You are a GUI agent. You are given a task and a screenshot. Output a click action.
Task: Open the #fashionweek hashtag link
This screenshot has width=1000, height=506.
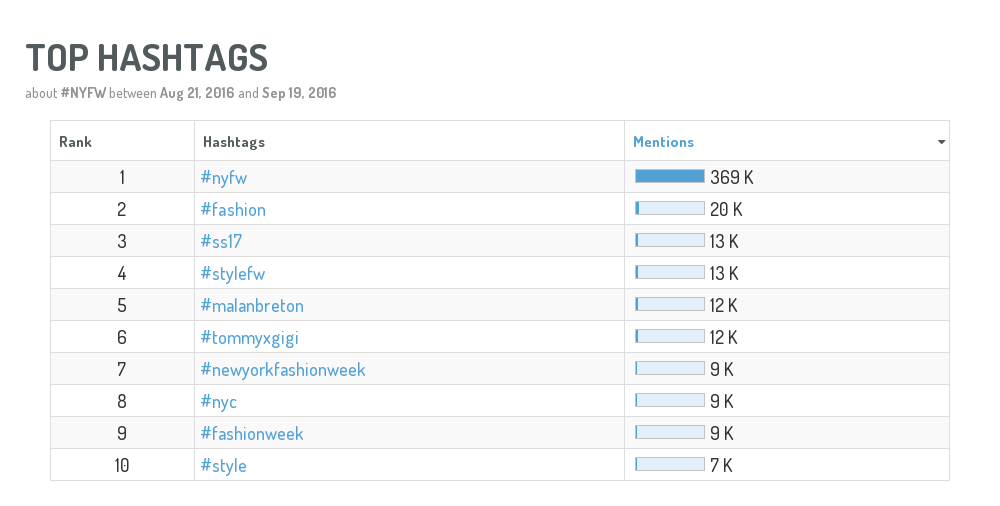pyautogui.click(x=252, y=433)
